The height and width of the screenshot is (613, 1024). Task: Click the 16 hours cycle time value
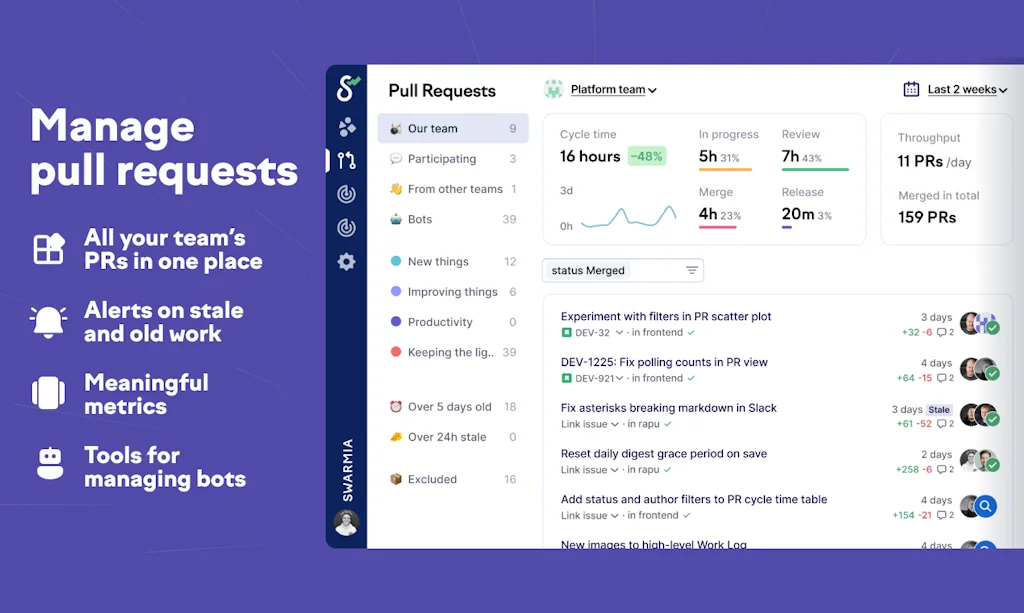coord(590,156)
